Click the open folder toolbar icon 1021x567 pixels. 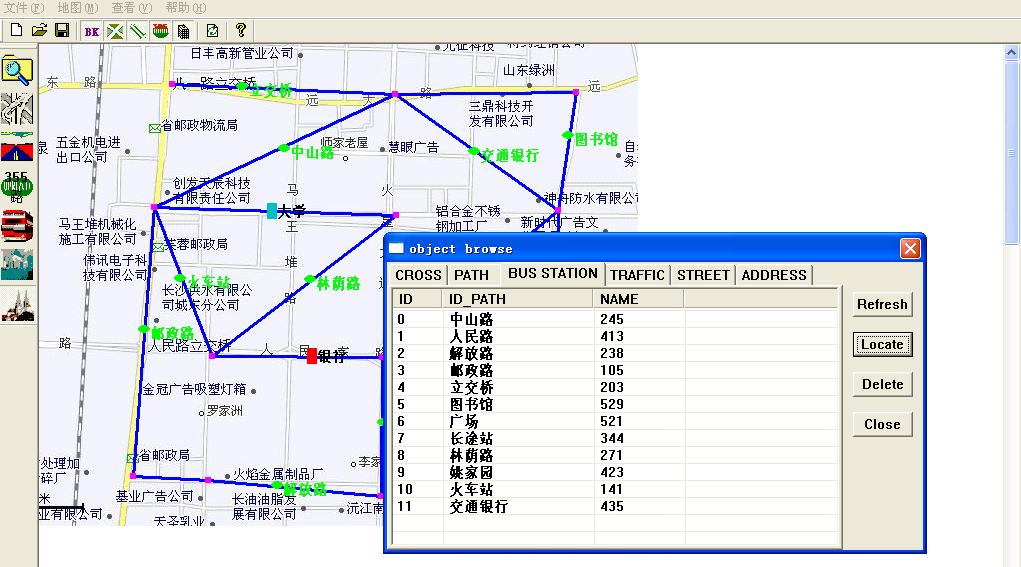coord(39,31)
